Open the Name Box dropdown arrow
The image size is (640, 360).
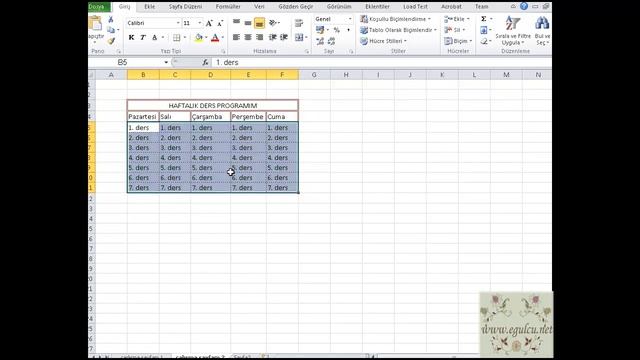(x=166, y=62)
